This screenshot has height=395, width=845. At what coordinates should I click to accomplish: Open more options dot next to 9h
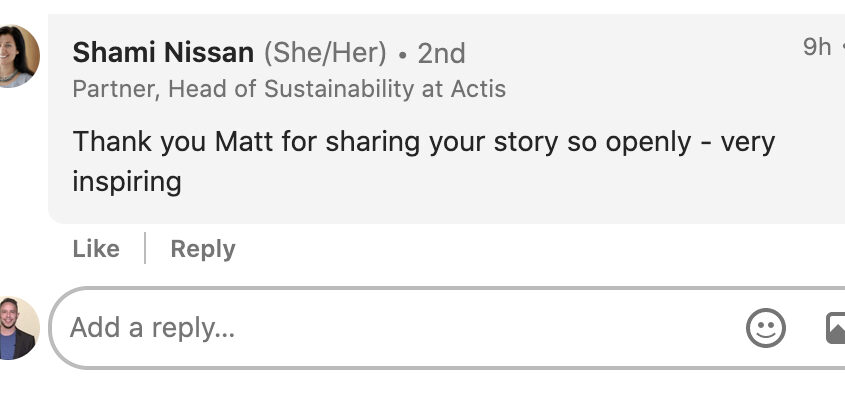click(842, 47)
